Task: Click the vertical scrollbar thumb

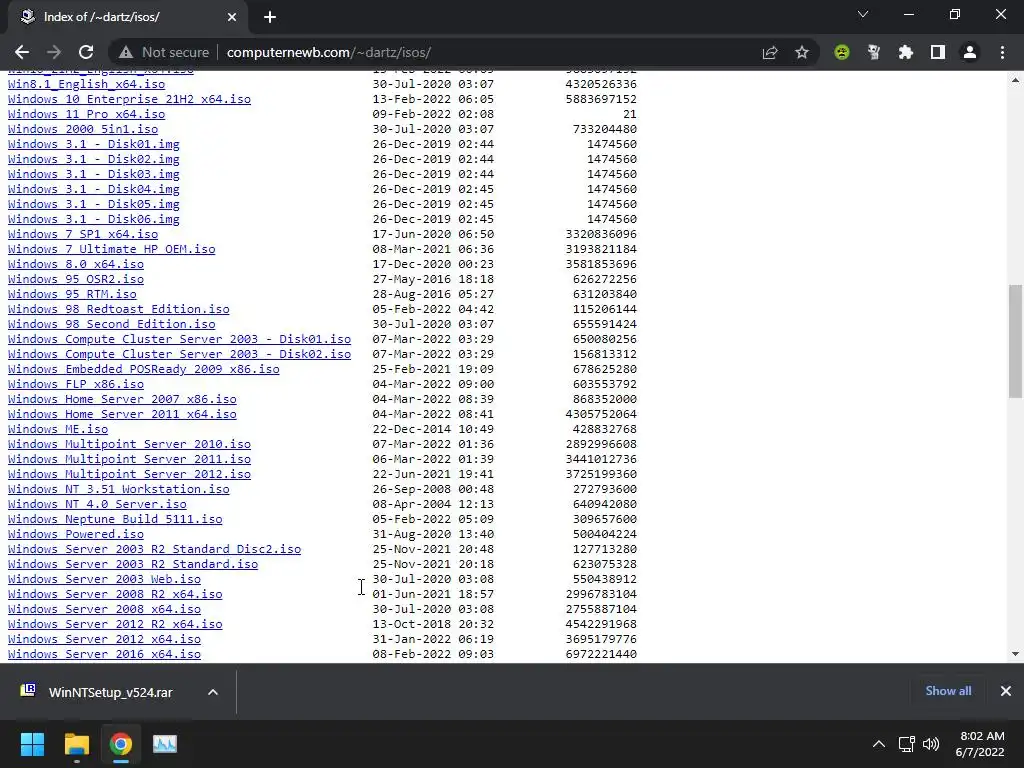Action: [1015, 341]
